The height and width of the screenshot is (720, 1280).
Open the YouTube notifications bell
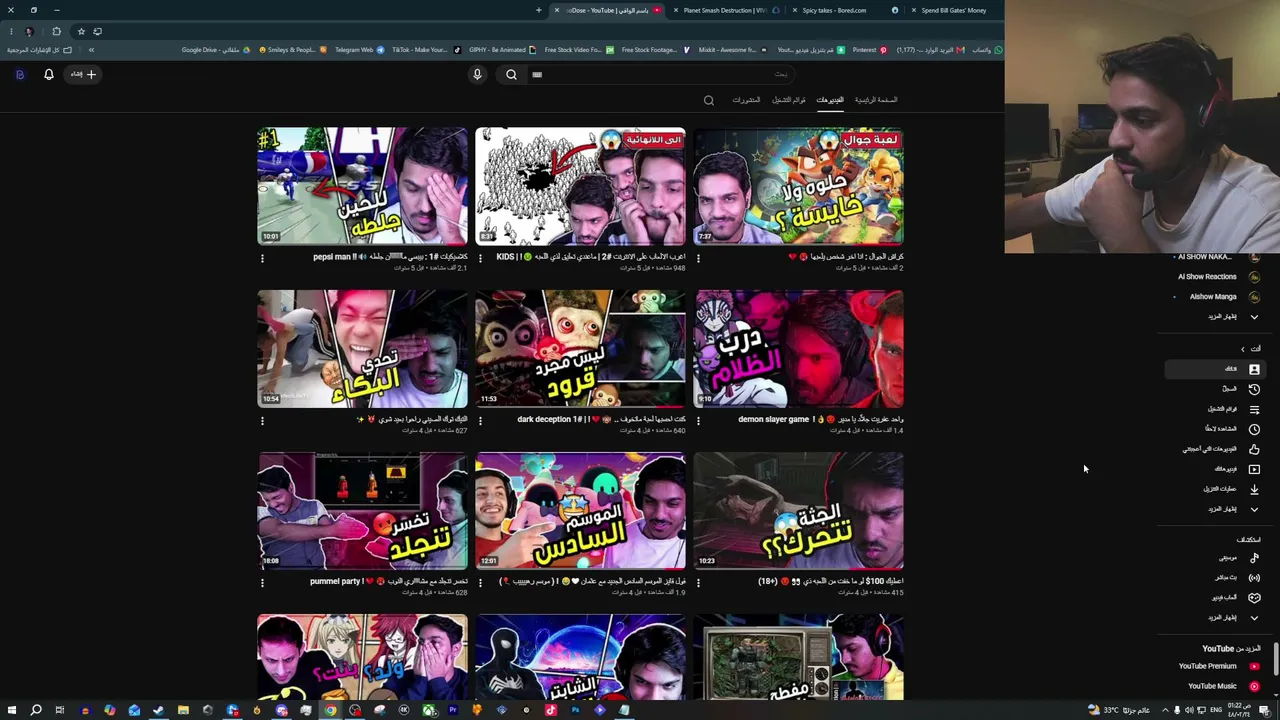point(48,74)
